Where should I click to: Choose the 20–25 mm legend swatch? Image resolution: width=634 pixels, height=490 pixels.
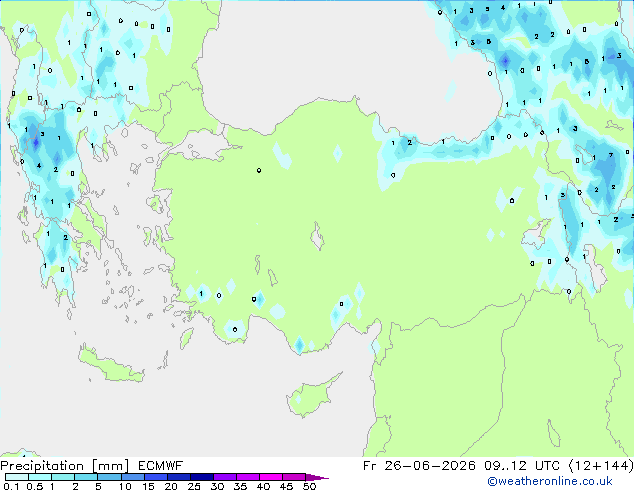[x=179, y=477]
